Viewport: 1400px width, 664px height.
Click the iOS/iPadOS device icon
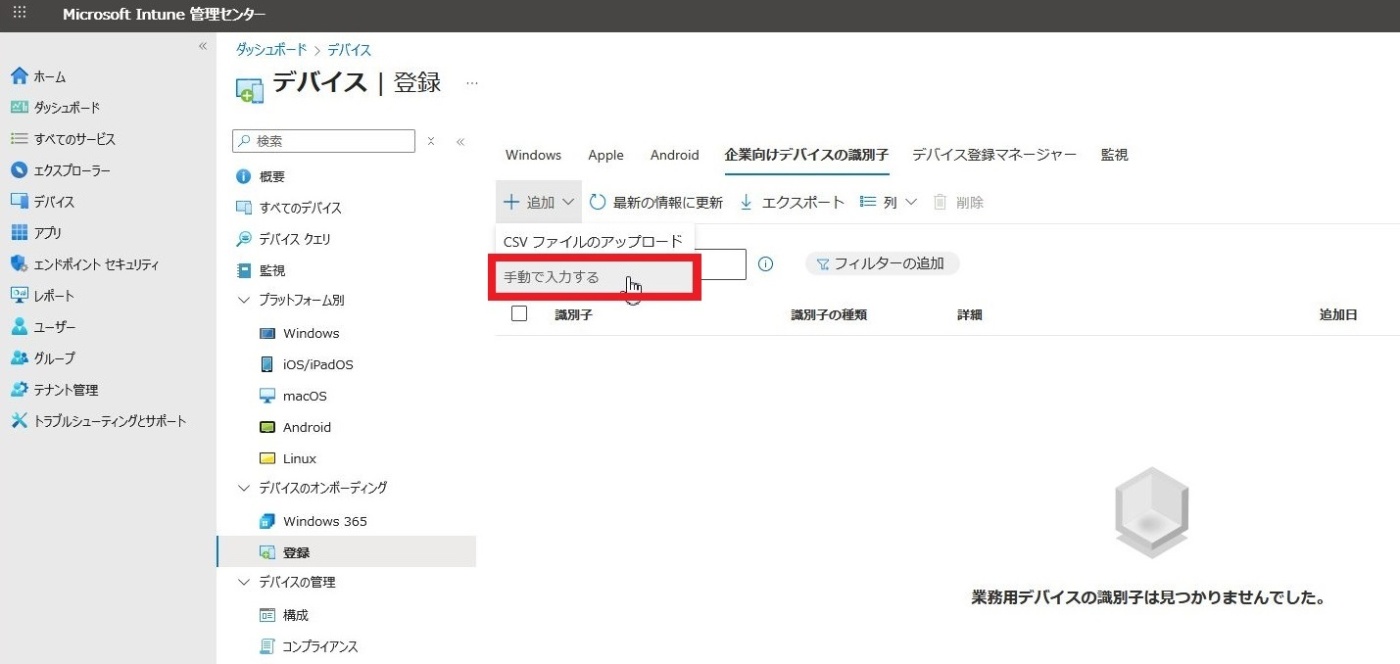click(x=267, y=364)
